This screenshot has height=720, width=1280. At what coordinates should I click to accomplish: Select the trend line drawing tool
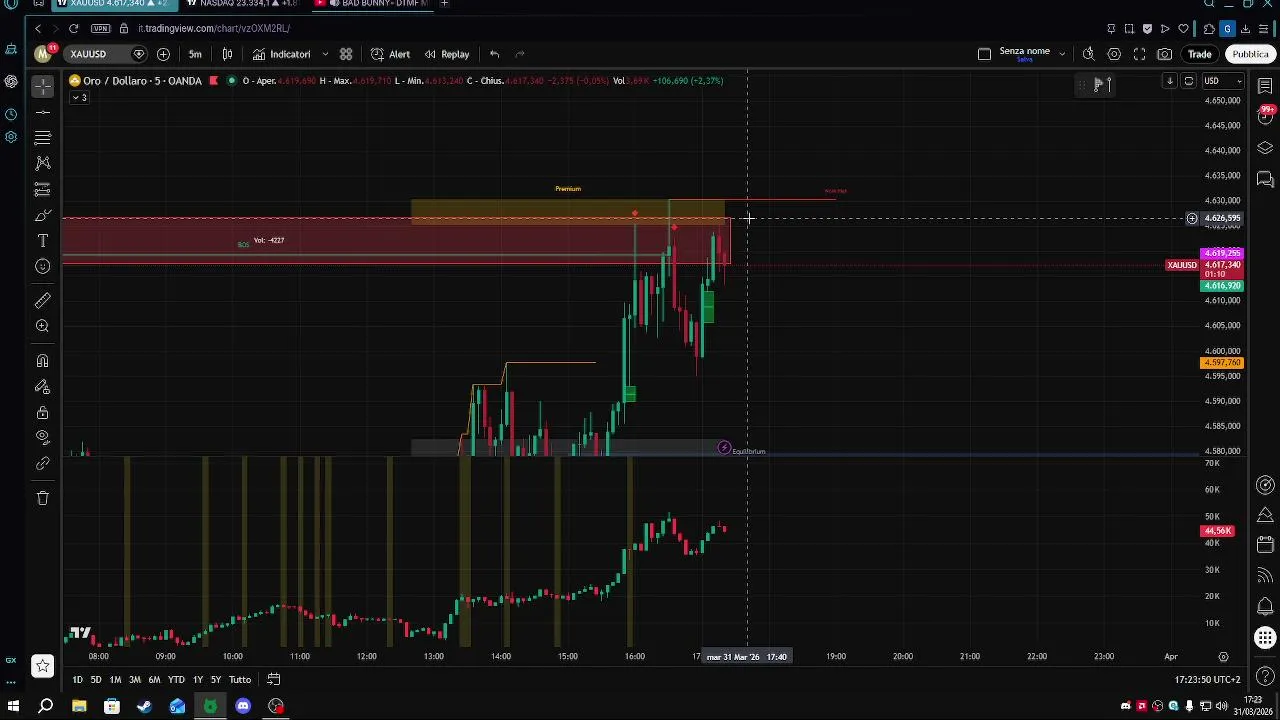coord(42,112)
